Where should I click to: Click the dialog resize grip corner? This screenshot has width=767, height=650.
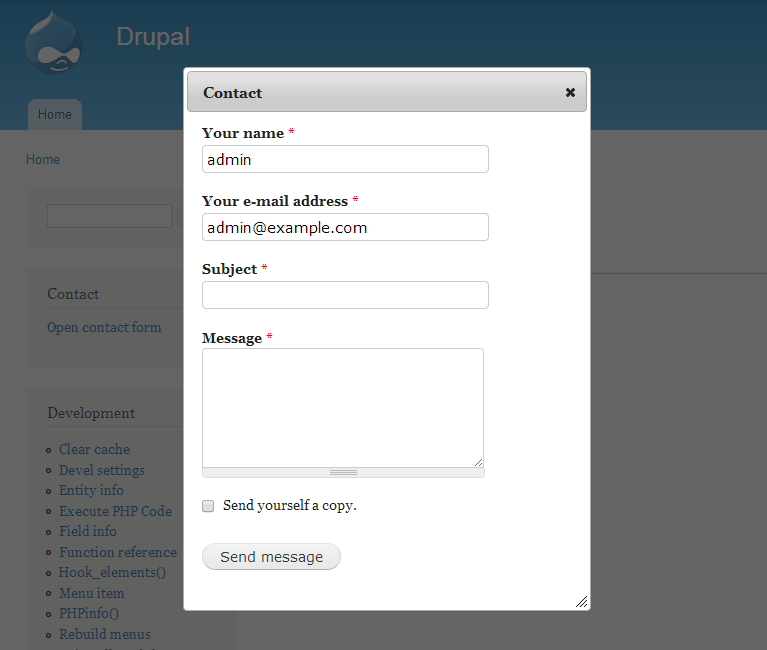(x=581, y=602)
